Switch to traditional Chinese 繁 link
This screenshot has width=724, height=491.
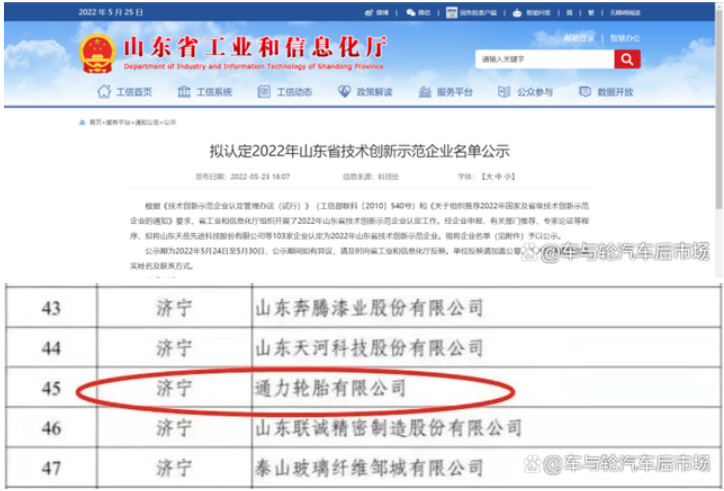(591, 13)
